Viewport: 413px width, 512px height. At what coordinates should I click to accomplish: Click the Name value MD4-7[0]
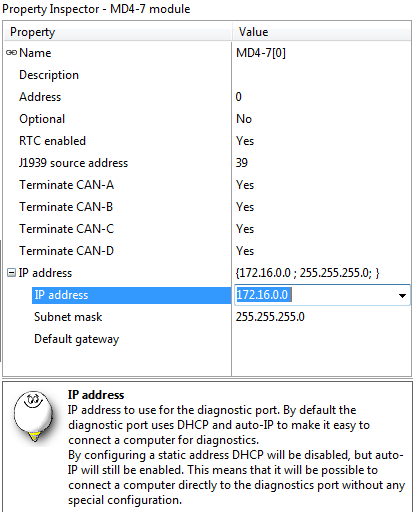(261, 53)
